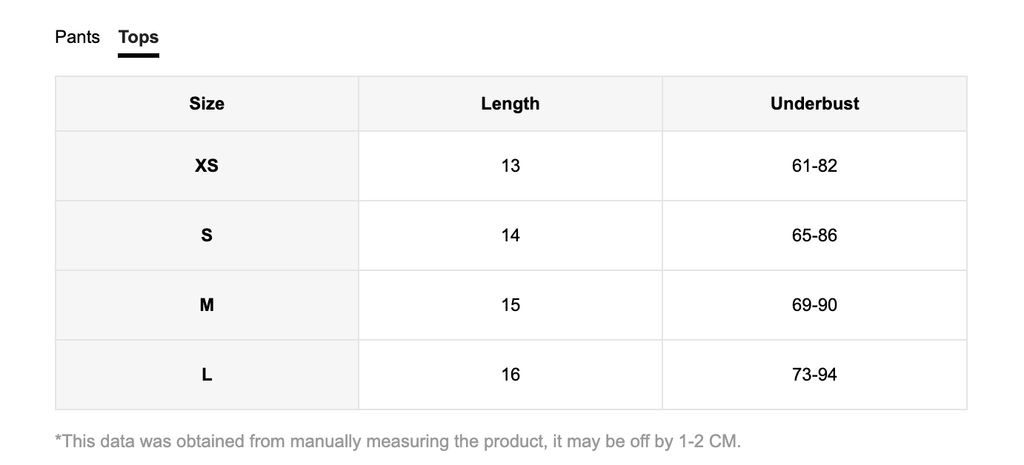This screenshot has width=1024, height=465.
Task: Click the Size column header
Action: [x=206, y=103]
